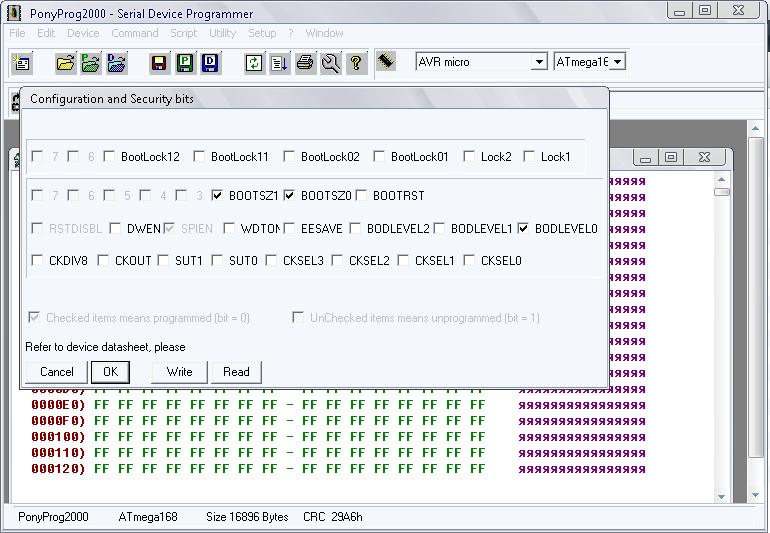This screenshot has height=533, width=770.
Task: Toggle the BODLEVEL0 checkbox
Action: click(x=524, y=229)
